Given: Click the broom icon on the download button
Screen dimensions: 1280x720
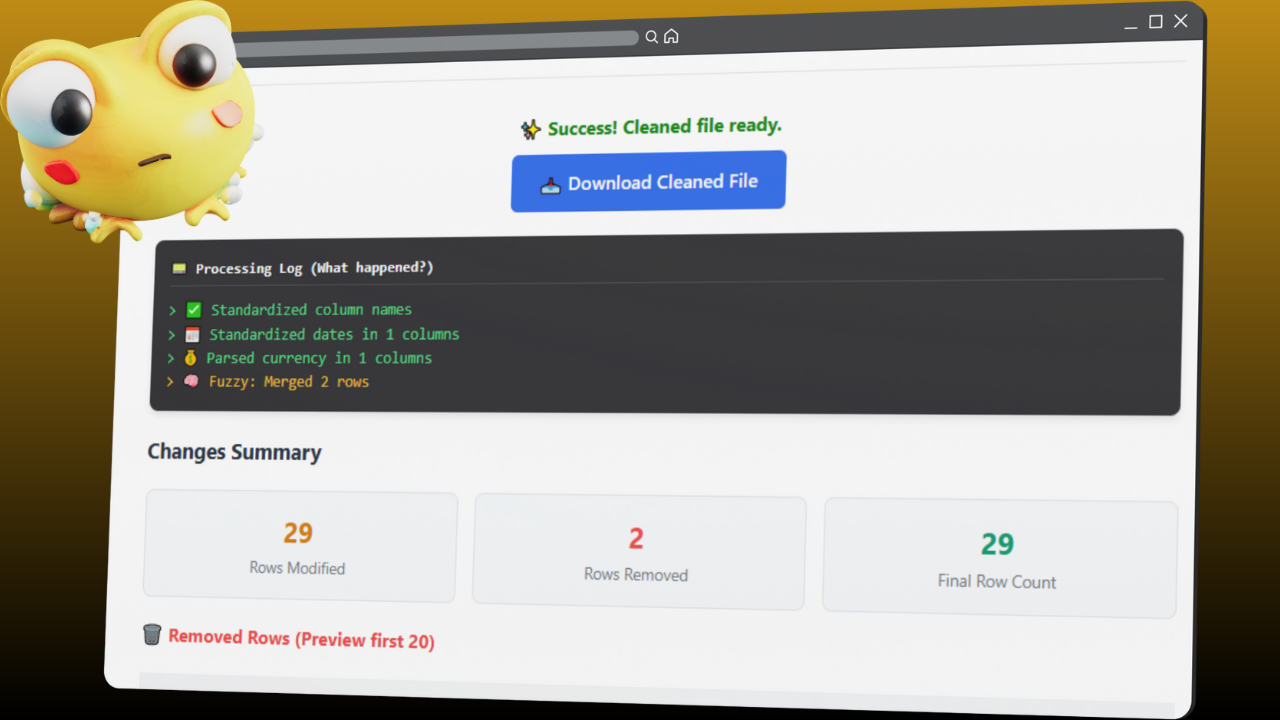Looking at the screenshot, I should 549,184.
